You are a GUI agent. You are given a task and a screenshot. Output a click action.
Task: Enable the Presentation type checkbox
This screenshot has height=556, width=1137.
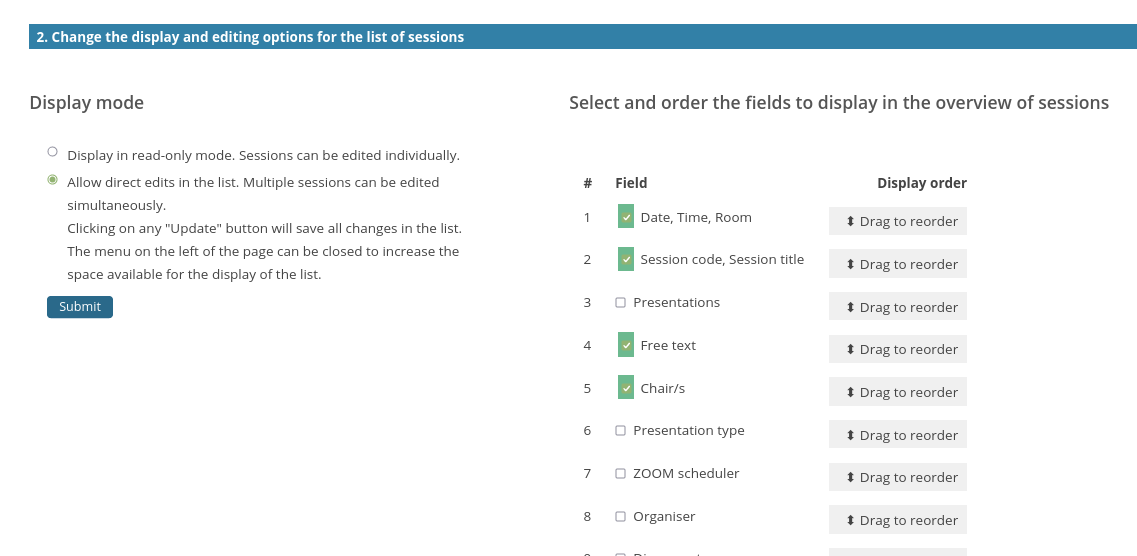620,430
